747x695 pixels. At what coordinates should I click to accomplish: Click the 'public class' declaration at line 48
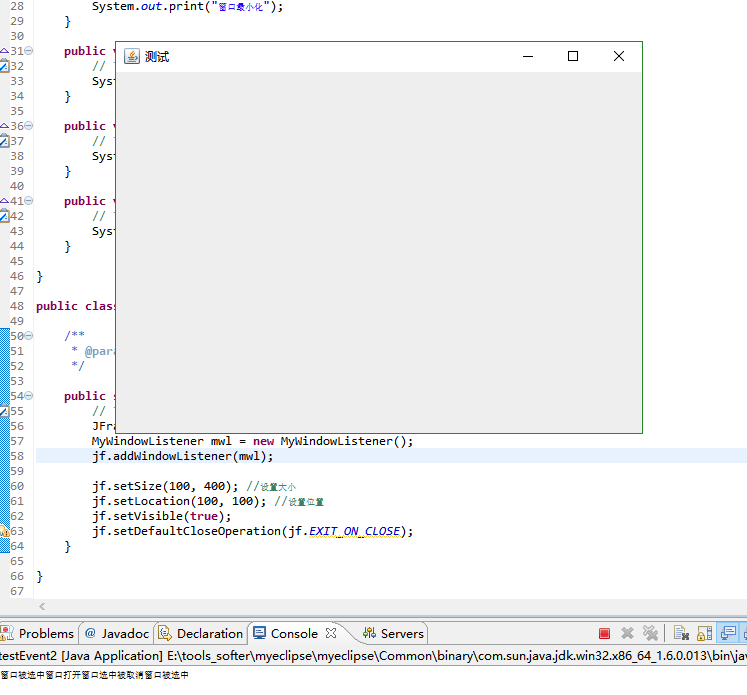pyautogui.click(x=75, y=306)
